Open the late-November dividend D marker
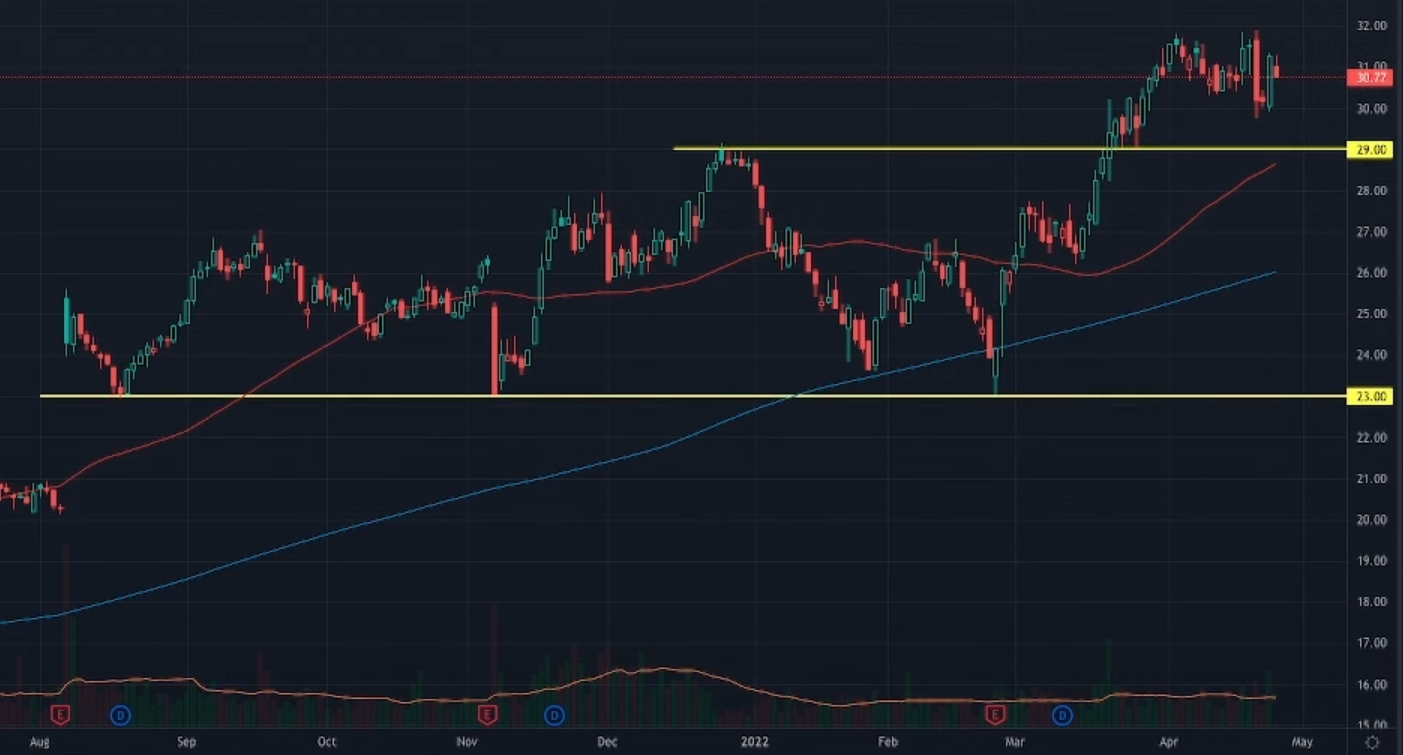This screenshot has width=1403, height=755. (x=554, y=714)
